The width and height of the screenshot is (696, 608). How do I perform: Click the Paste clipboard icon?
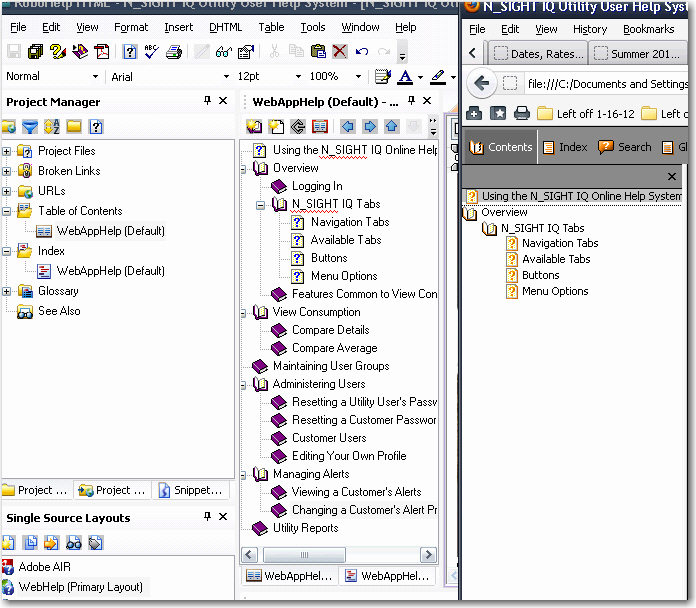318,52
